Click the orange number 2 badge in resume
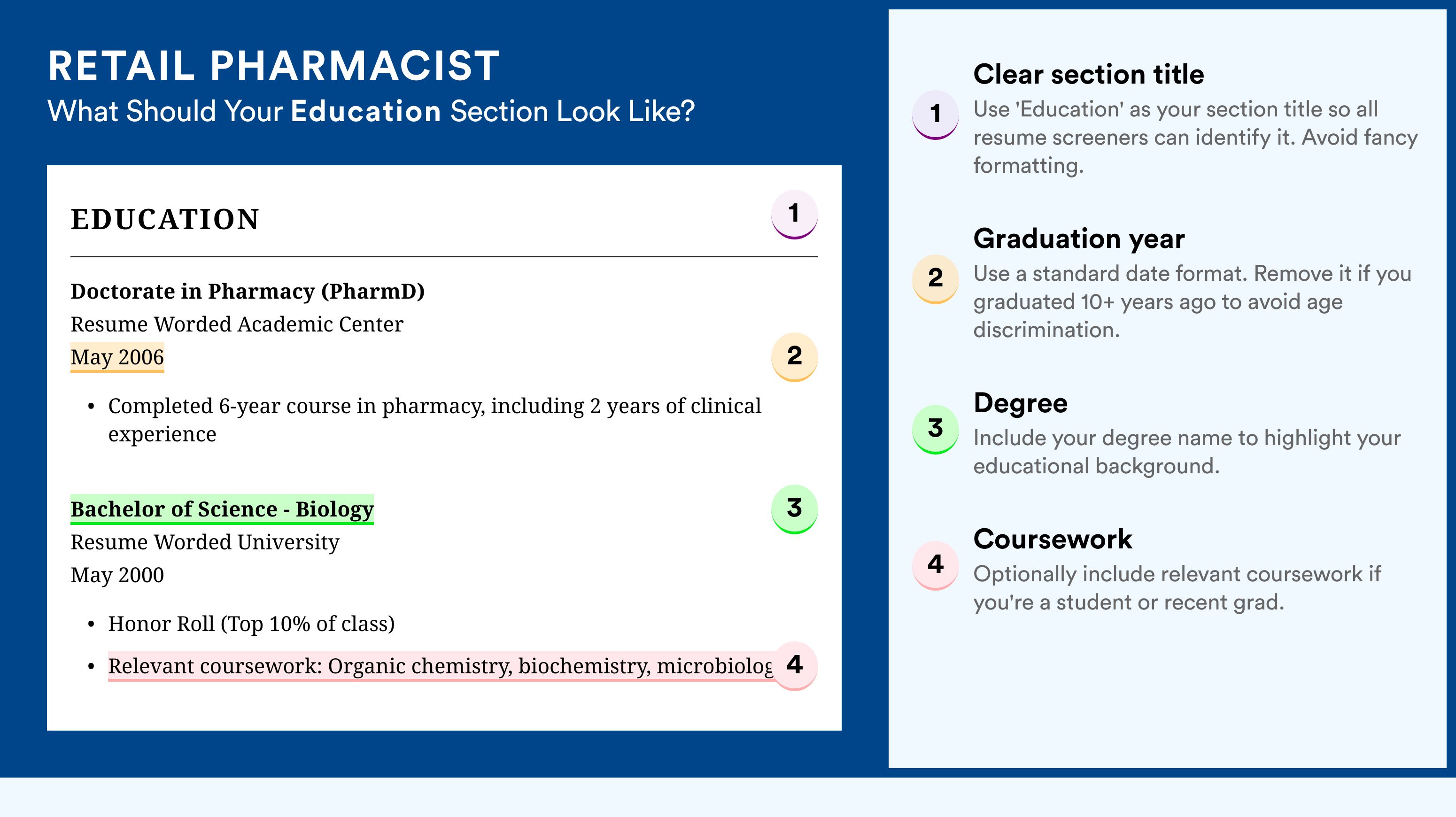Image resolution: width=1456 pixels, height=817 pixels. pyautogui.click(x=794, y=356)
